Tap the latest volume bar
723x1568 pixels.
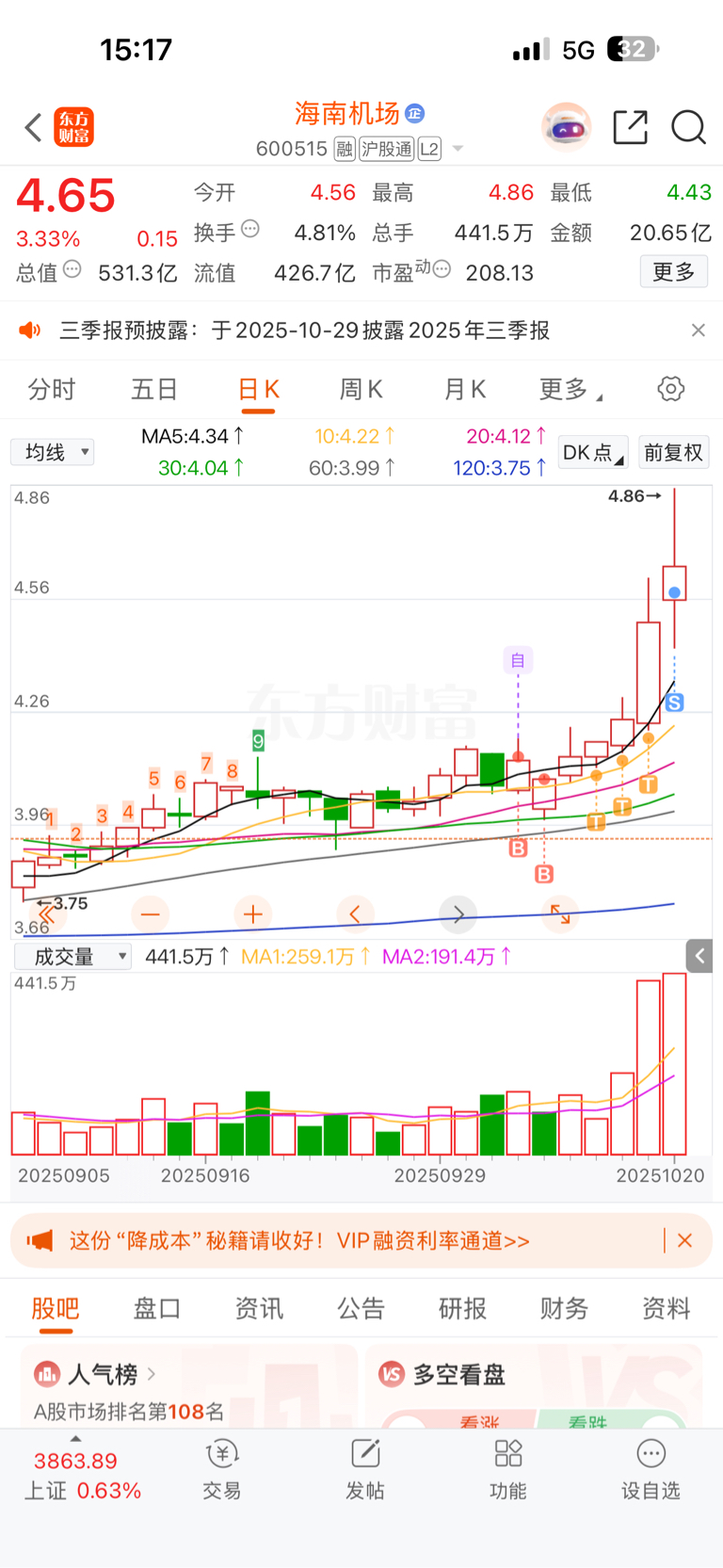point(674,1064)
